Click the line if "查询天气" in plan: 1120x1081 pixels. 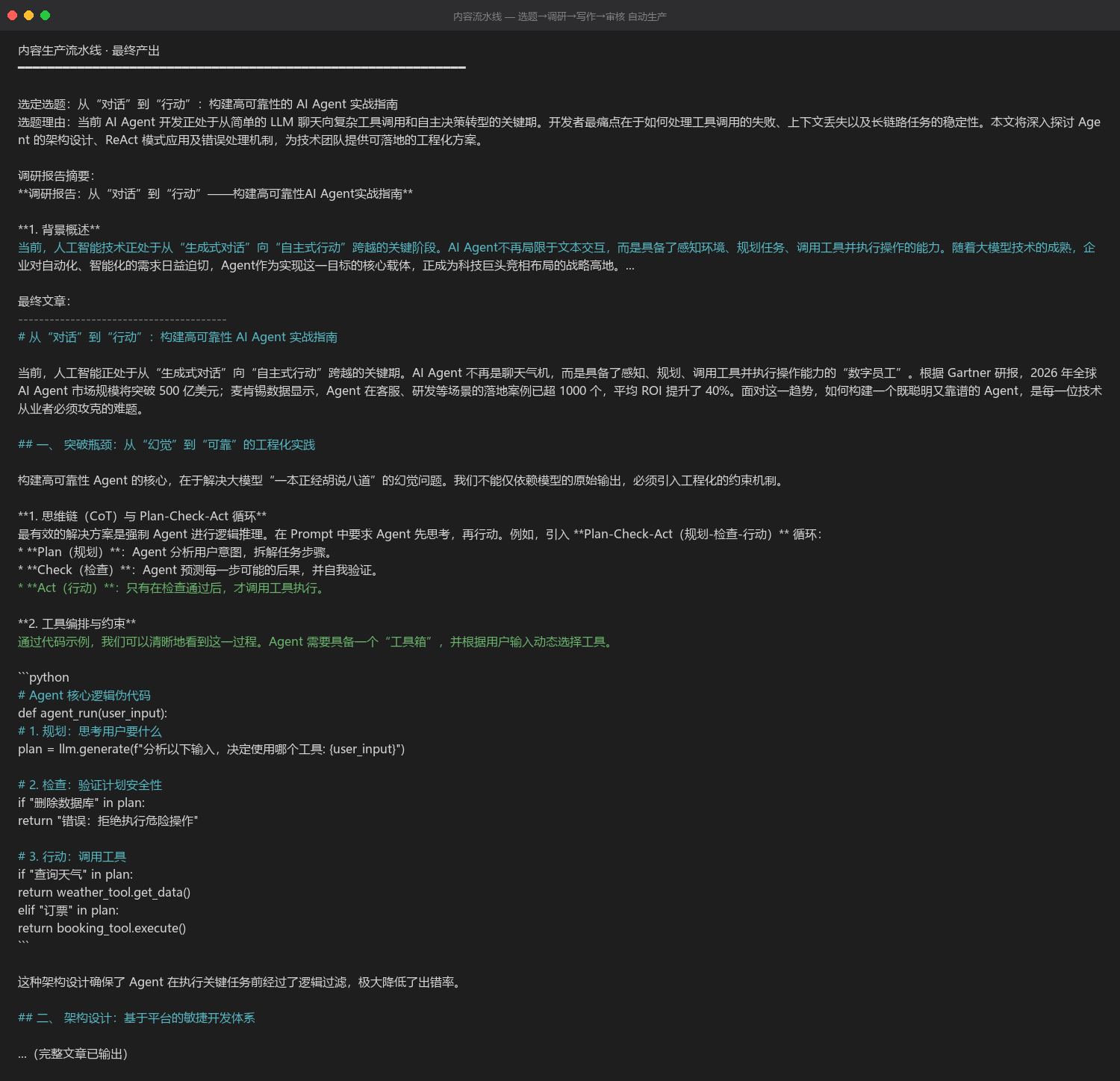75,875
